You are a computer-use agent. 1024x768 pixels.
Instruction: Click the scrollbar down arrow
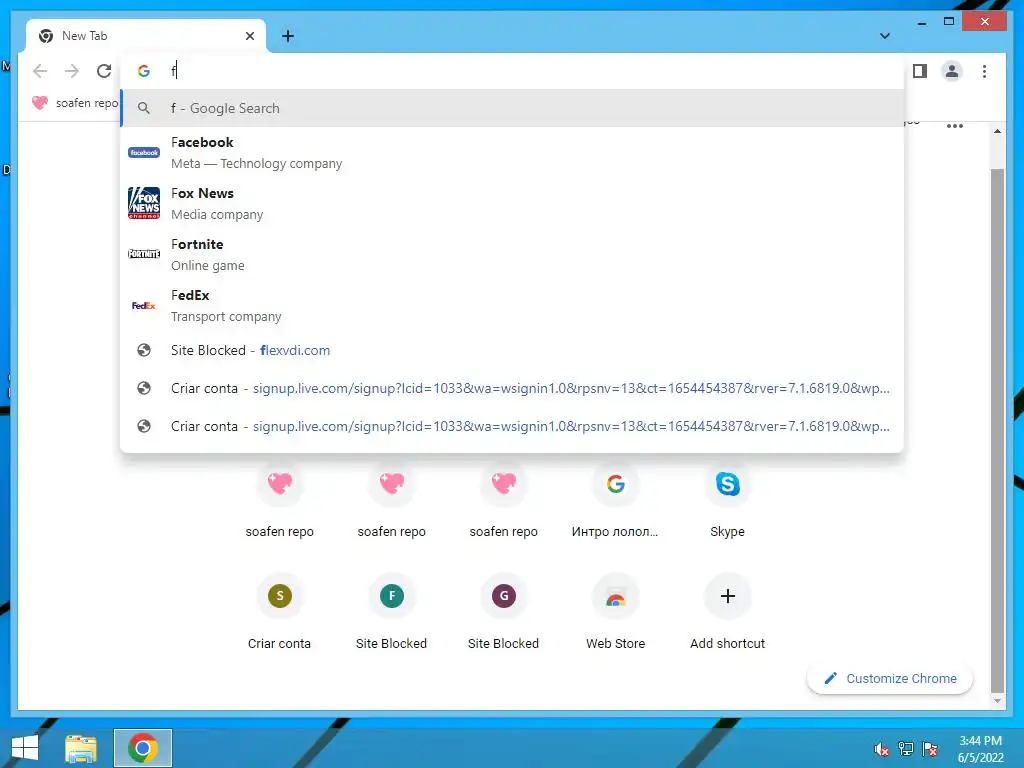coord(997,701)
